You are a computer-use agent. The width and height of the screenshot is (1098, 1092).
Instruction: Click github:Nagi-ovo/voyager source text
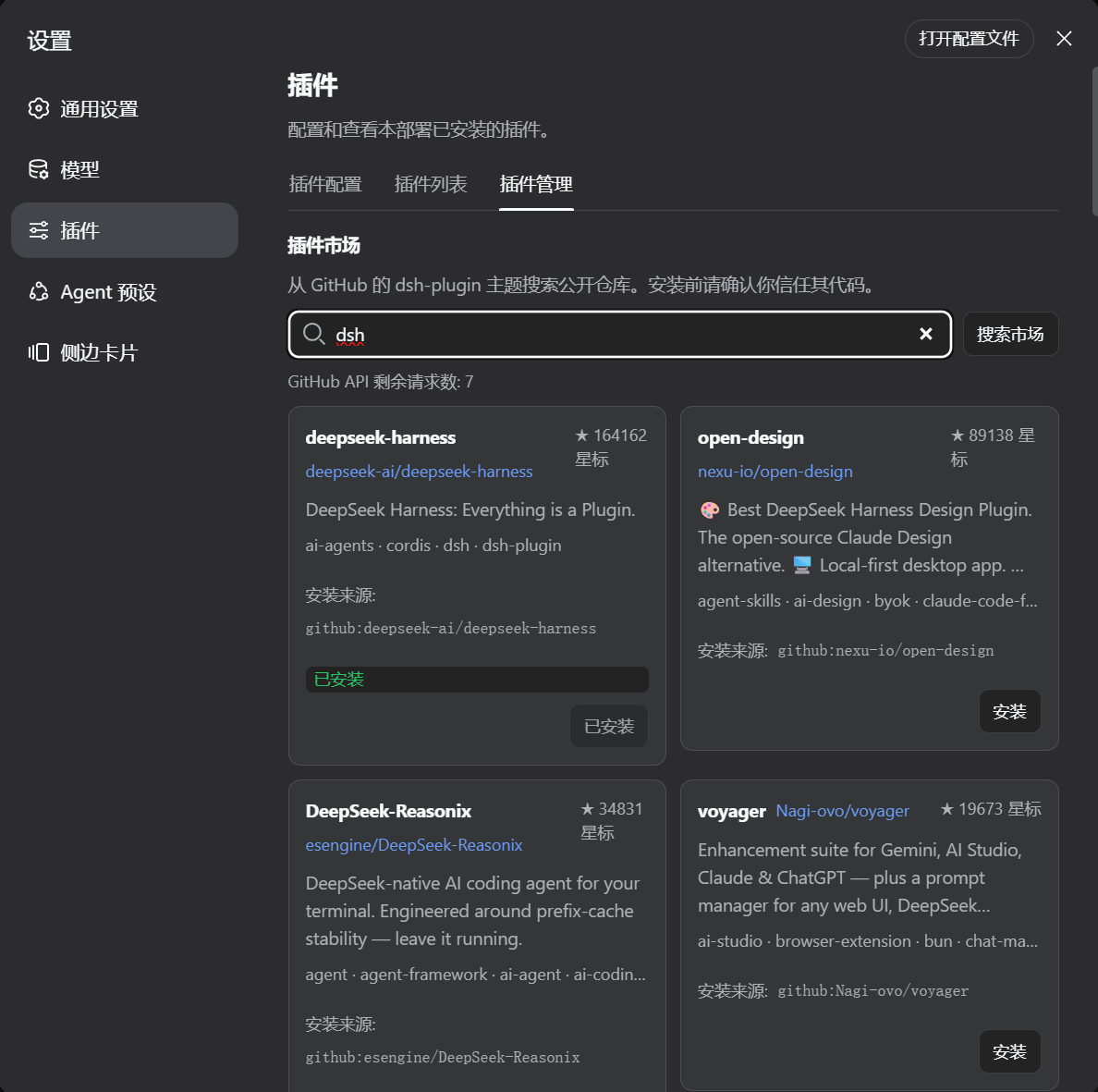(x=873, y=990)
